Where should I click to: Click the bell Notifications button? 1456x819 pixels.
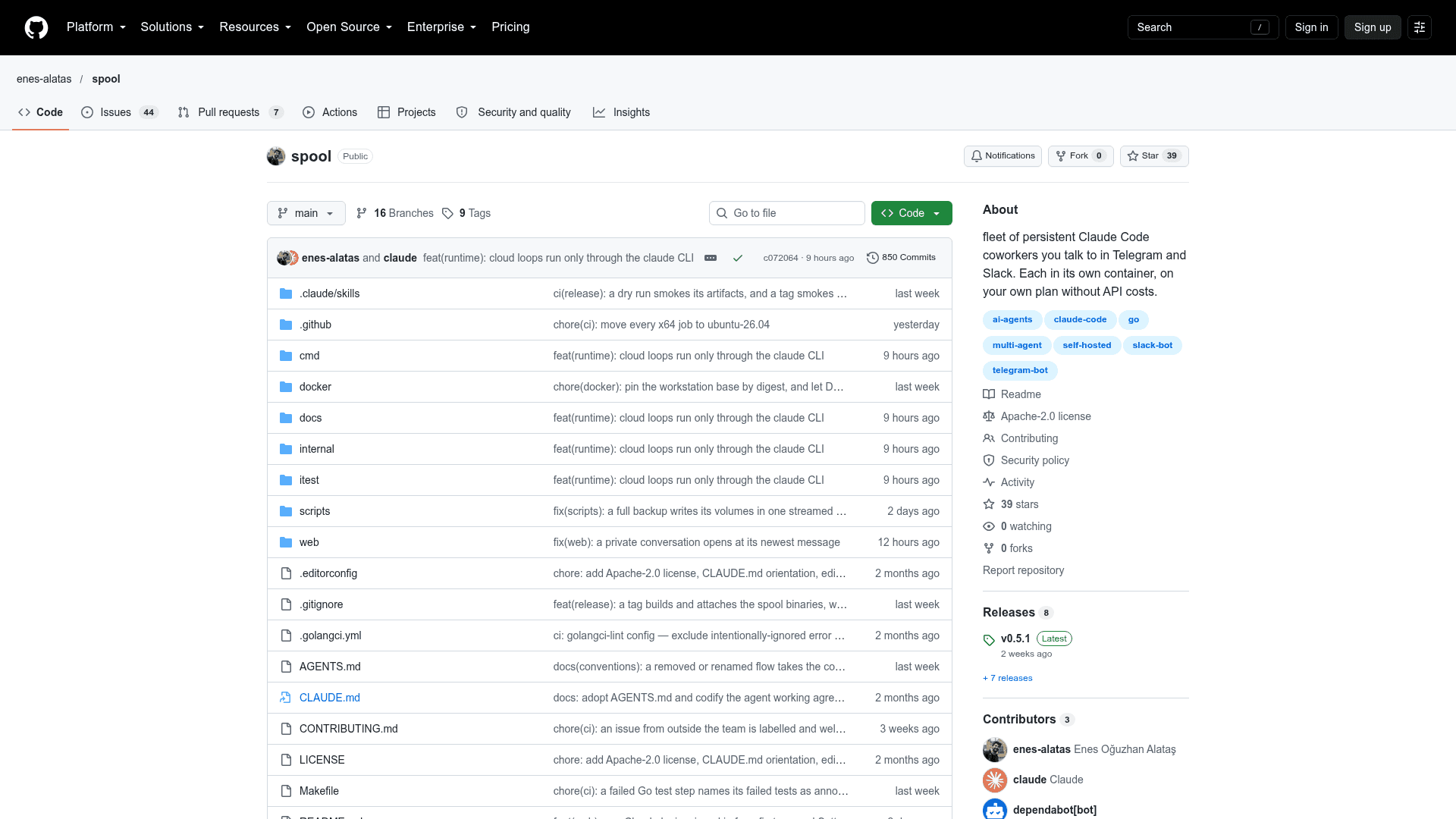[x=1003, y=156]
